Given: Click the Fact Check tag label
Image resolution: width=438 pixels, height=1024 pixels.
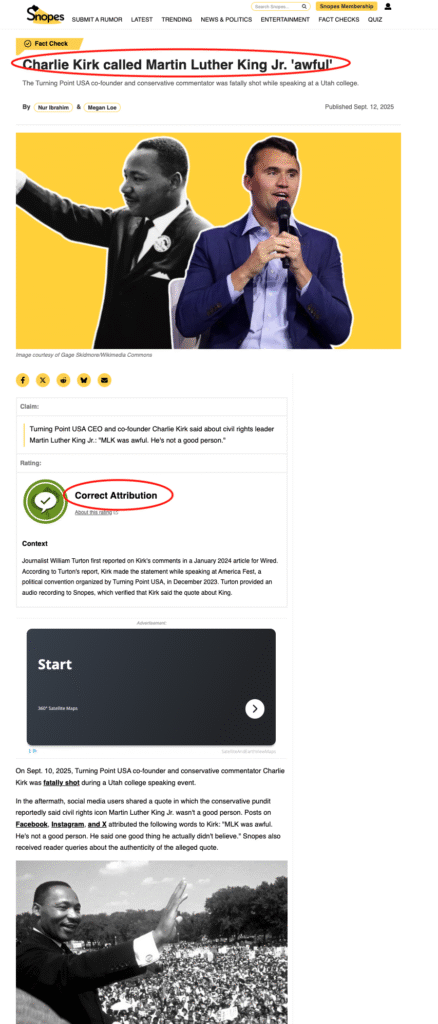Looking at the screenshot, I should (x=49, y=44).
